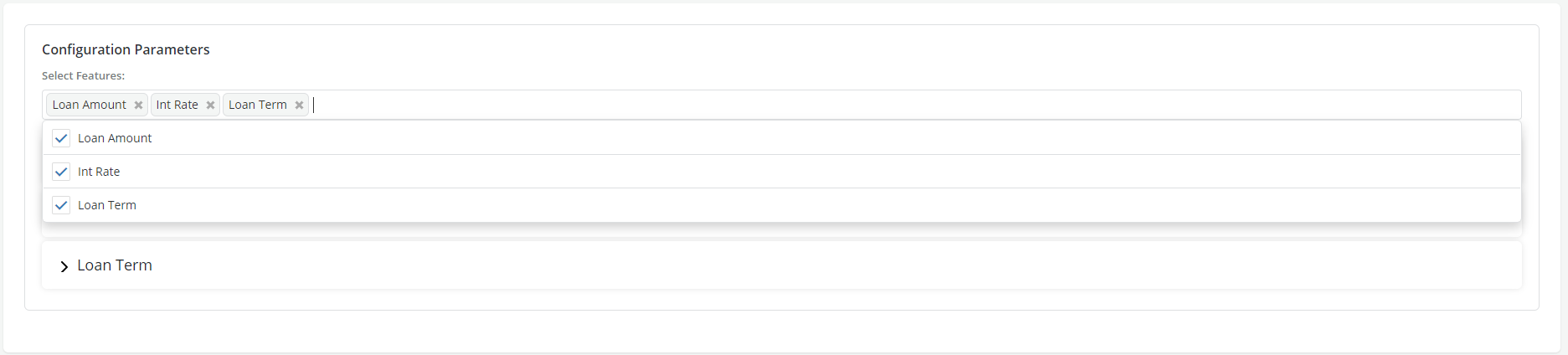1568x355 pixels.
Task: Click the Loan Term accordion heading text
Action: (115, 265)
